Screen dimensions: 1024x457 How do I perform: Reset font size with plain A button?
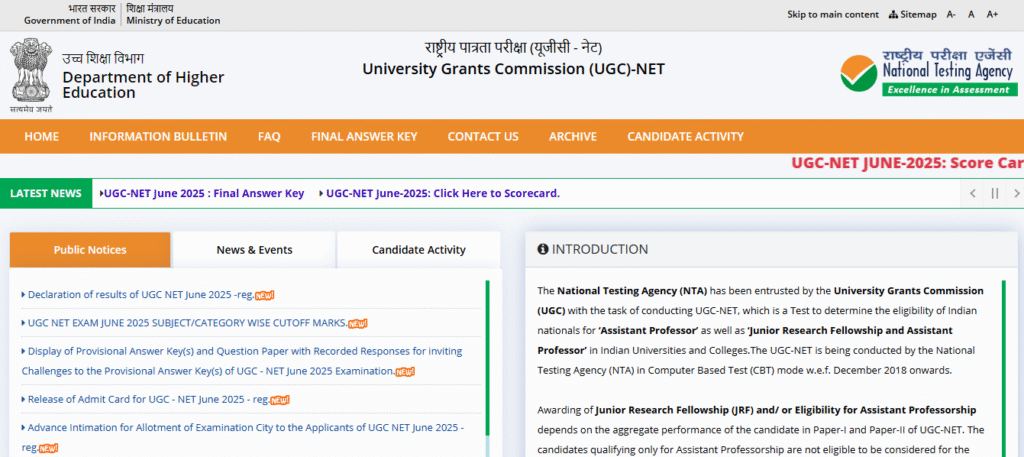pyautogui.click(x=971, y=14)
